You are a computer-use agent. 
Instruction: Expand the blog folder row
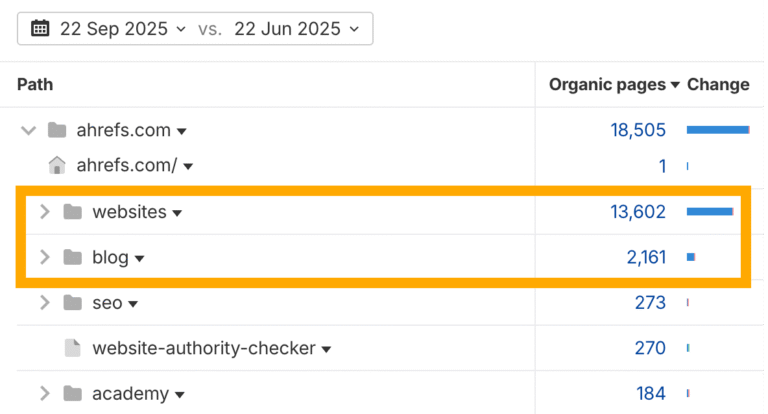[44, 257]
